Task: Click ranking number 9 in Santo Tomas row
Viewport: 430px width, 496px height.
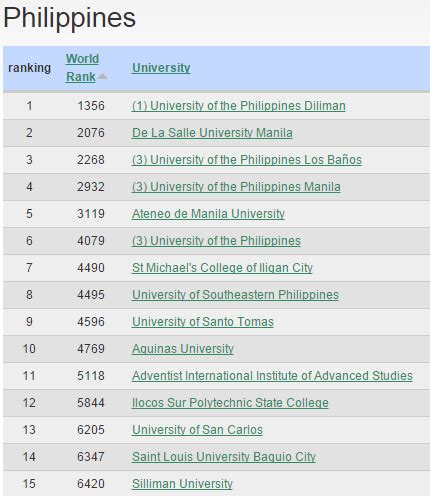Action: pos(29,322)
